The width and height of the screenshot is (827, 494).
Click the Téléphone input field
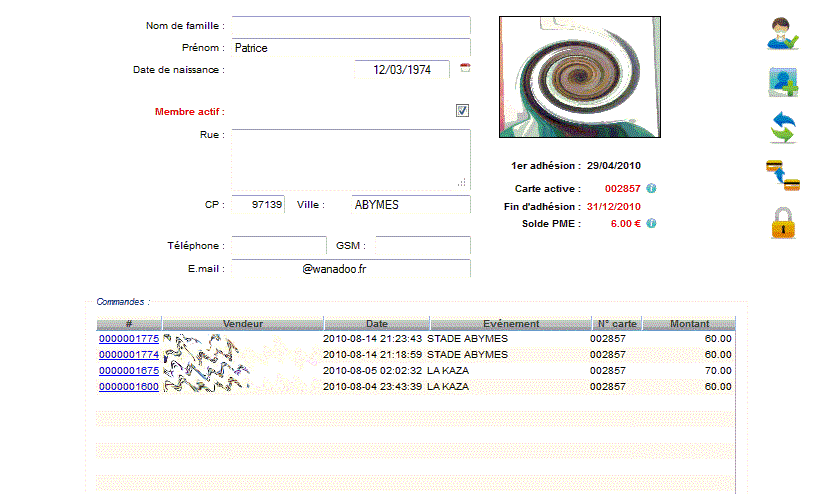279,245
